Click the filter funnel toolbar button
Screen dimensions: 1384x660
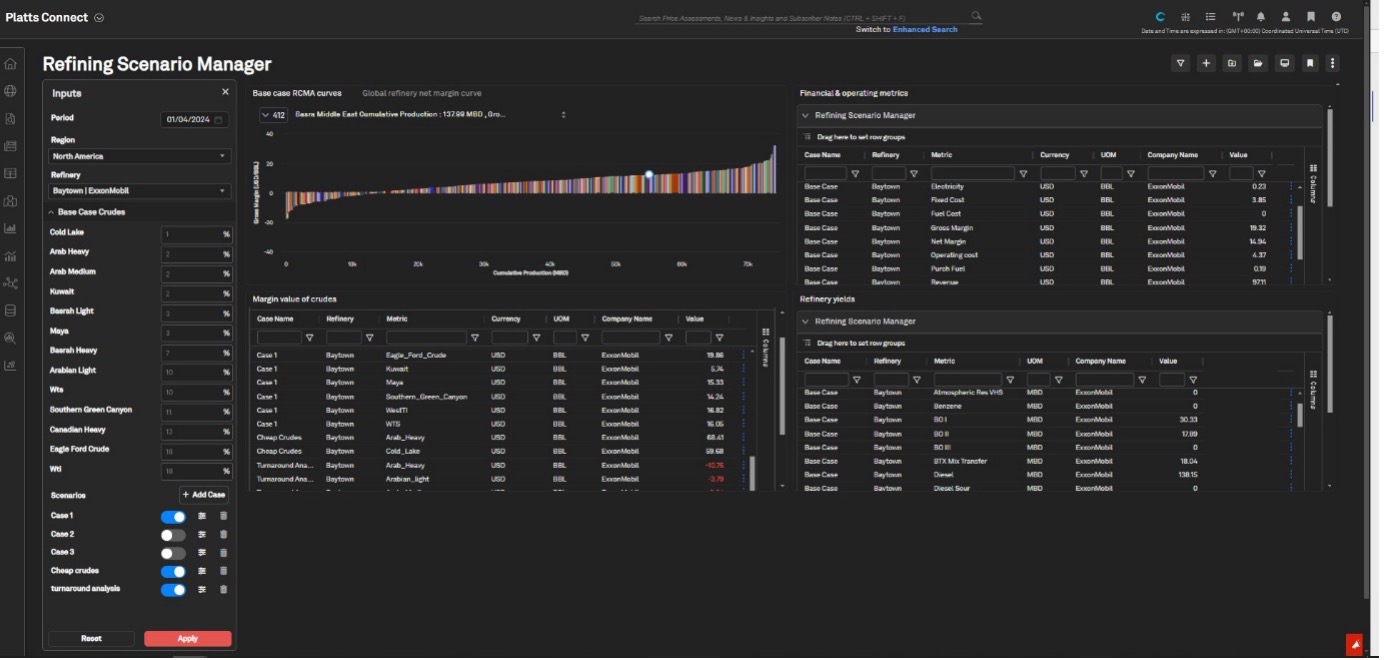point(1181,63)
